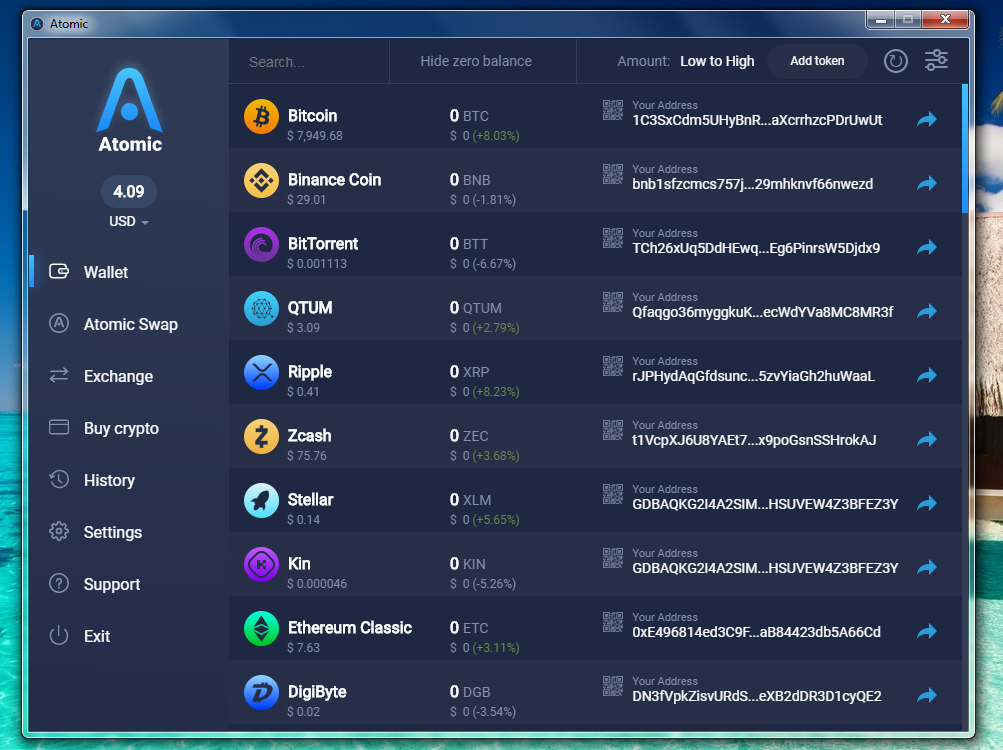This screenshot has width=1003, height=750.
Task: Select the Ethereum Classic address 0xE496814ed3C9F...aB84423db5A66Cd
Action: point(756,632)
